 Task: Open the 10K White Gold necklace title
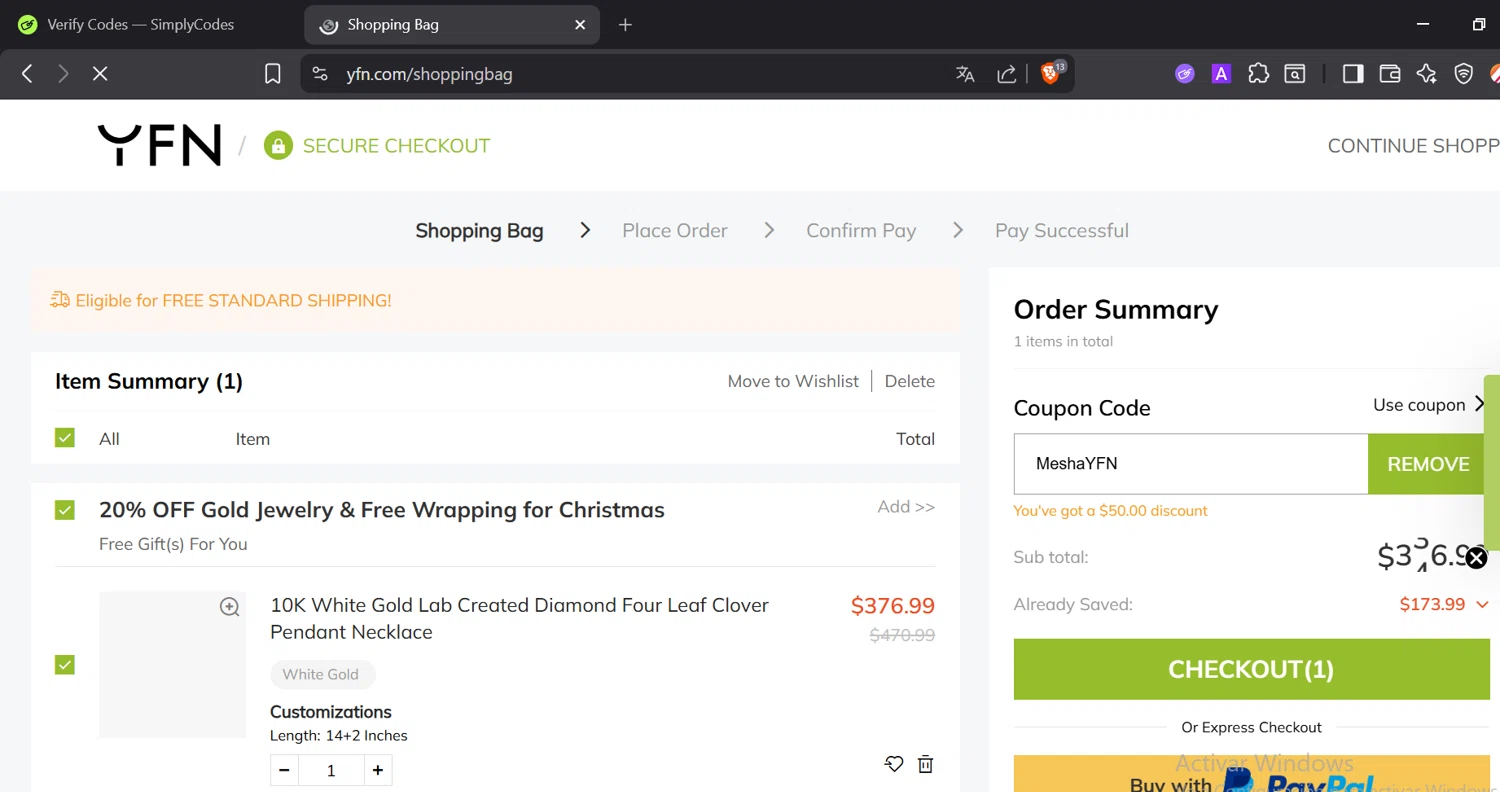point(519,618)
